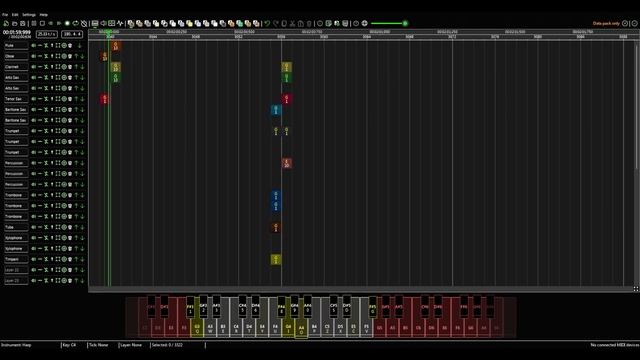
Task: Select the Xylophone instrument icon
Action: tap(206, 23)
